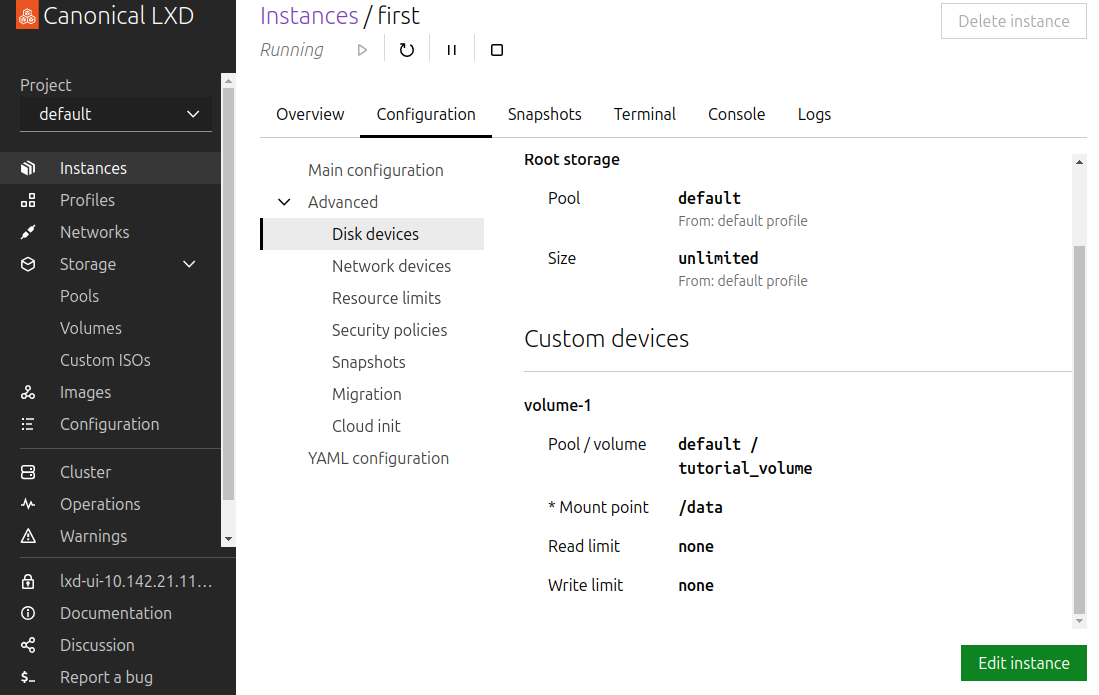Click the Operations pulse icon
The height and width of the screenshot is (695, 1099).
28,504
